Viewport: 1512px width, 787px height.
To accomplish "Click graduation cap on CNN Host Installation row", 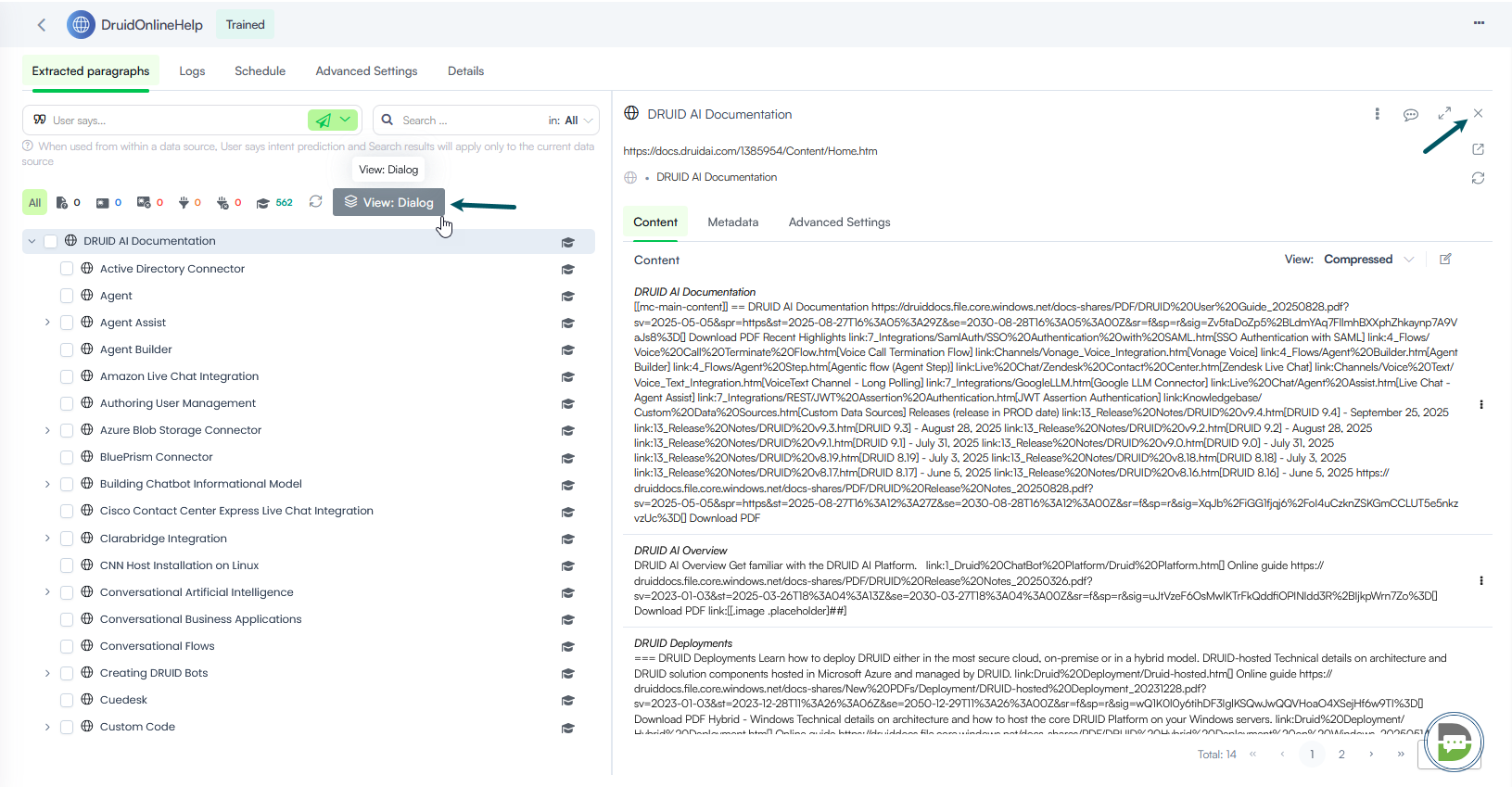I will (x=568, y=566).
